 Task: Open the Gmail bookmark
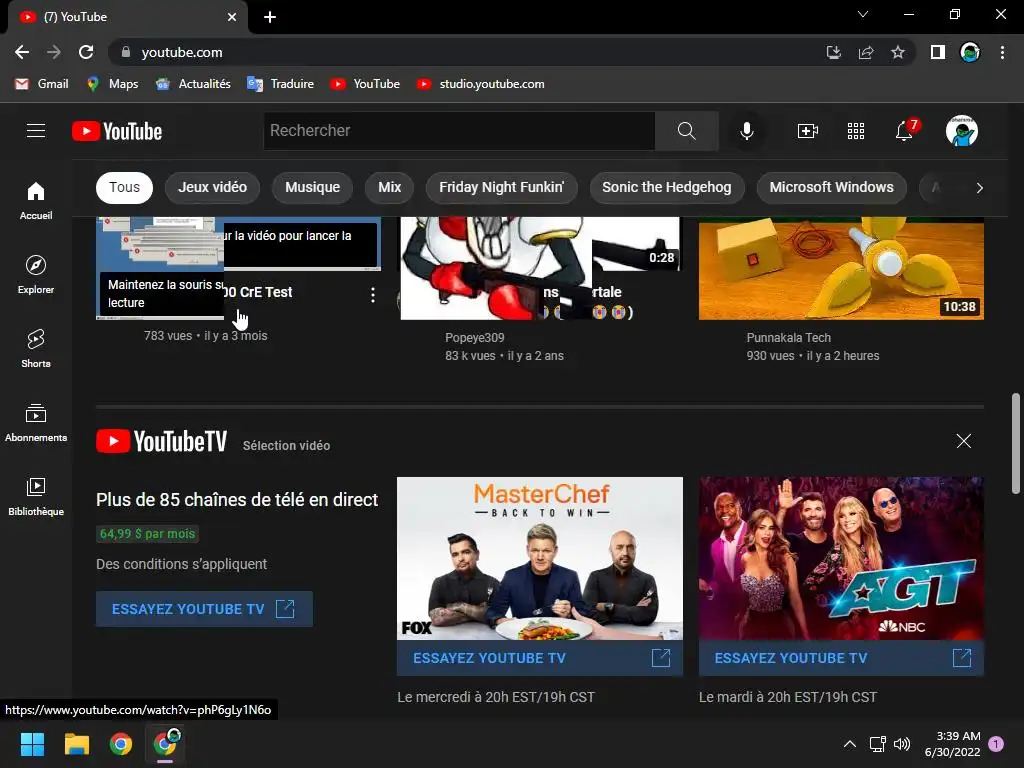click(42, 84)
